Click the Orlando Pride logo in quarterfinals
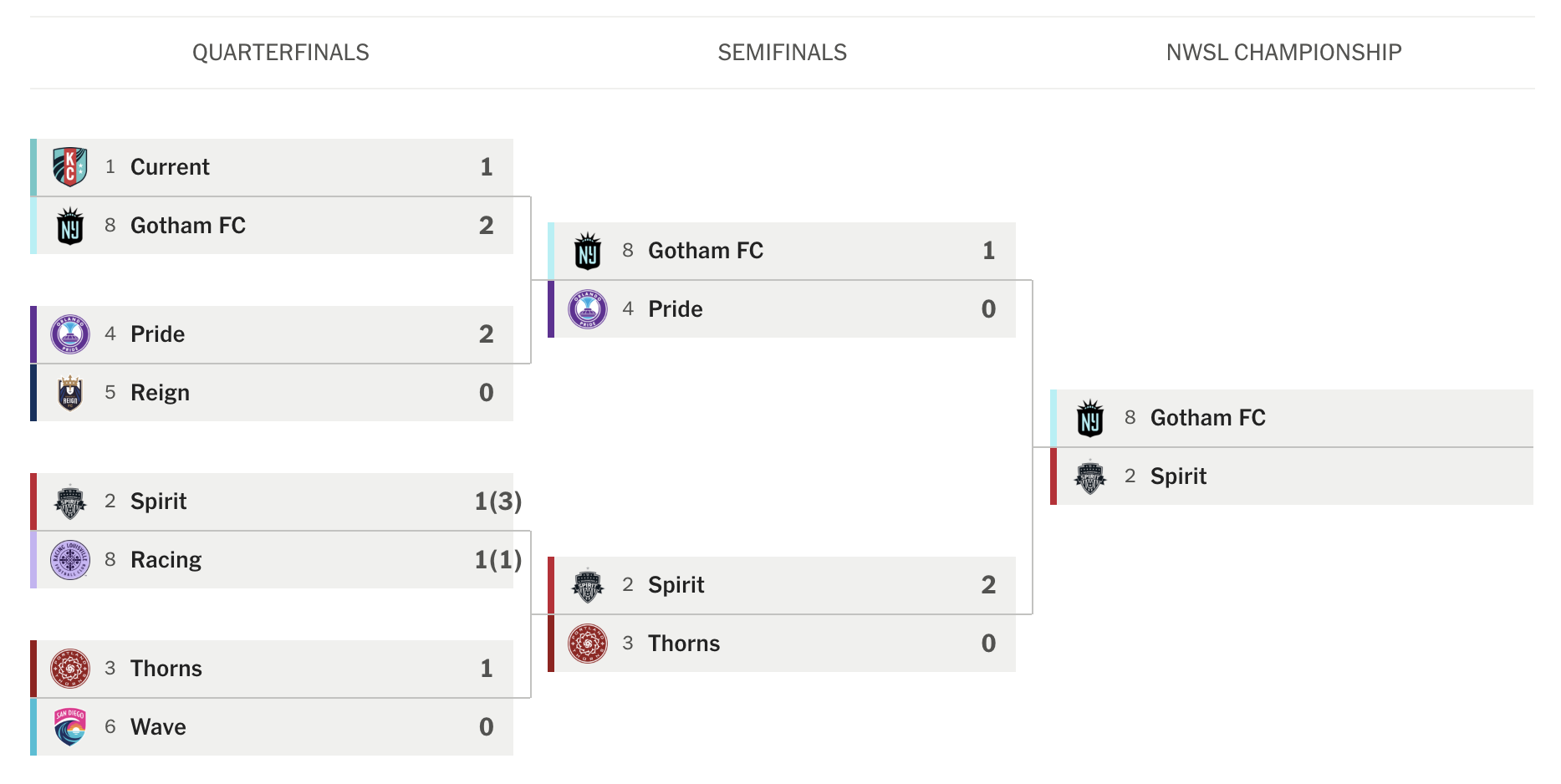 click(70, 334)
